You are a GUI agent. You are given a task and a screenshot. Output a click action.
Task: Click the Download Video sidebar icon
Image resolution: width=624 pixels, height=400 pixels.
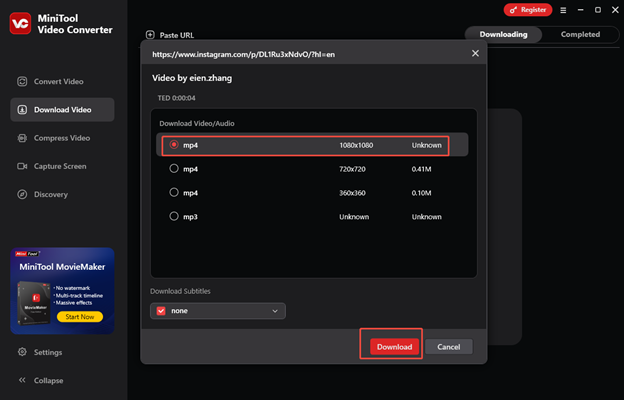click(x=22, y=110)
